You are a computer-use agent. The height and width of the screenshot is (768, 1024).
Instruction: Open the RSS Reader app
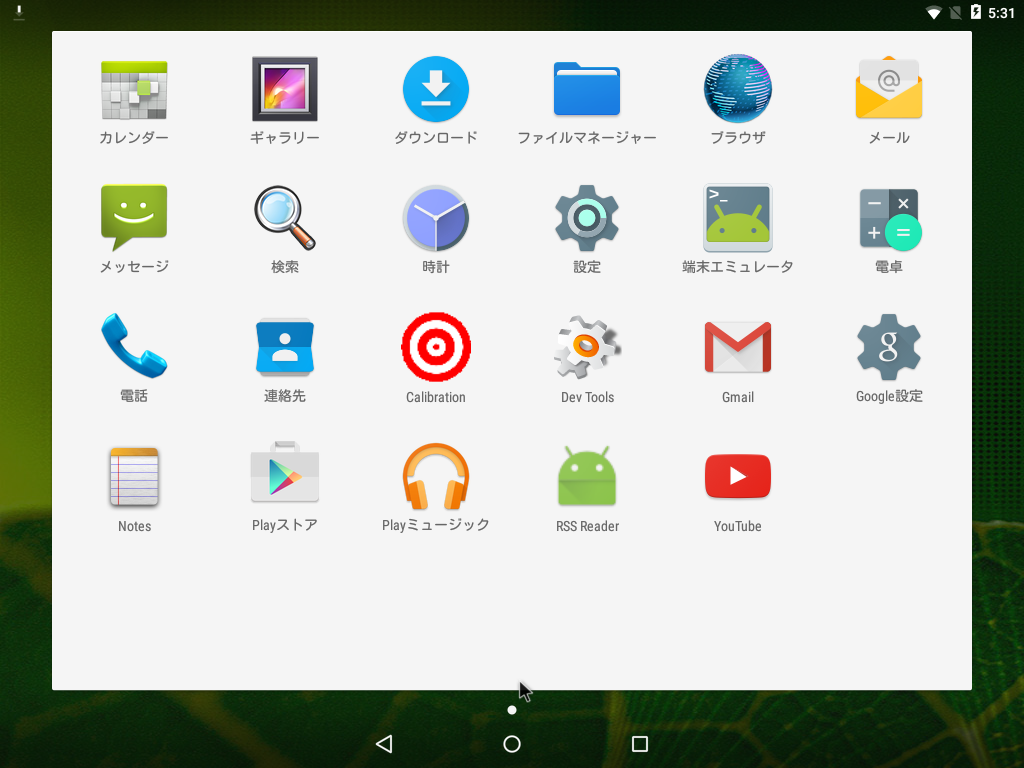(586, 476)
